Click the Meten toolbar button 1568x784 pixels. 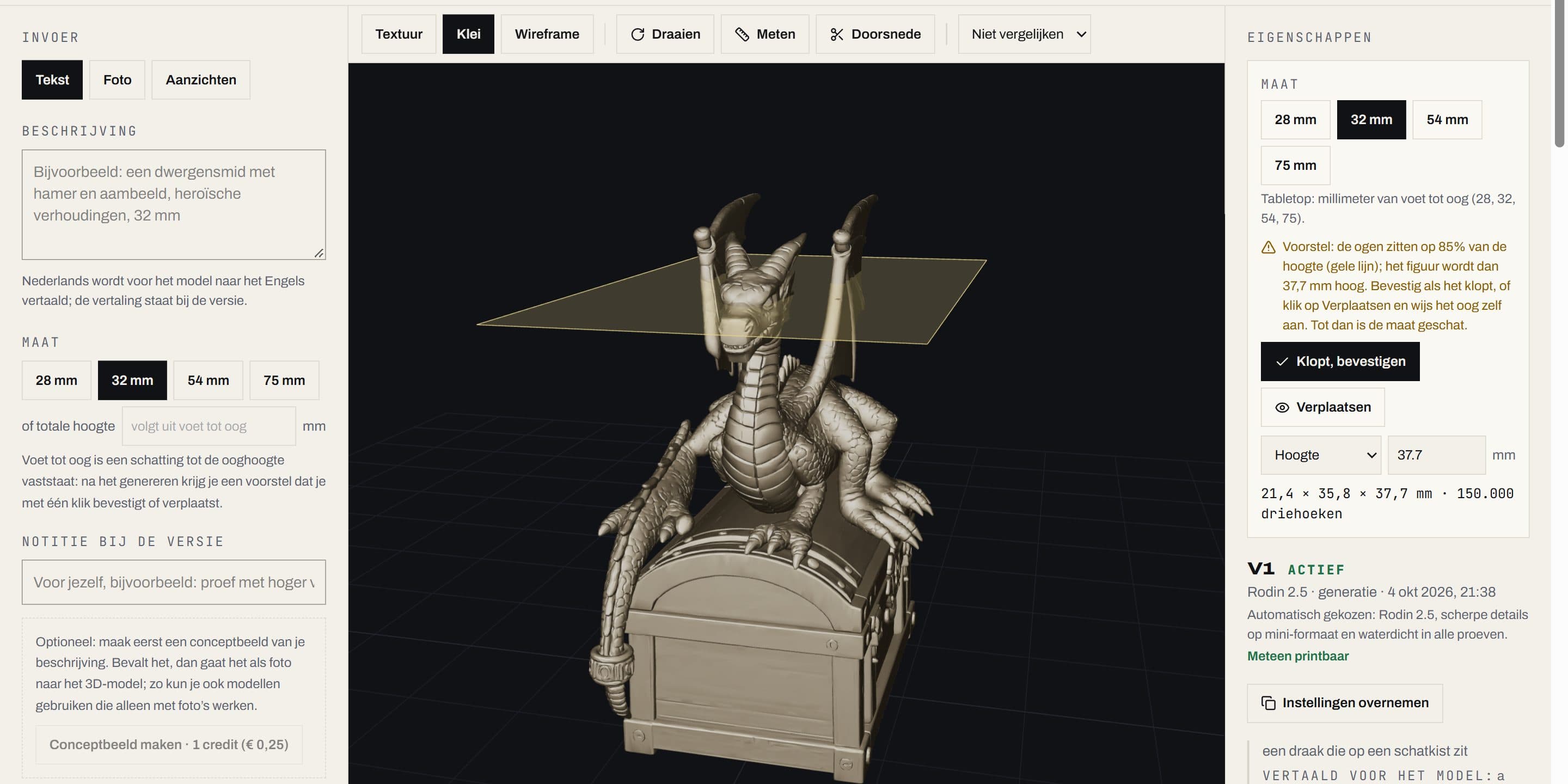point(764,34)
